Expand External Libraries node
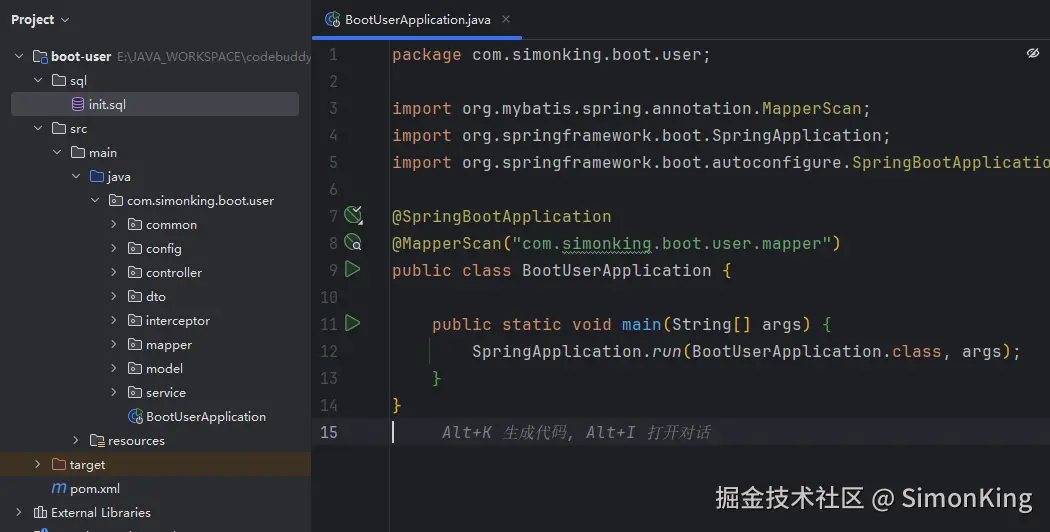 pyautogui.click(x=20, y=512)
